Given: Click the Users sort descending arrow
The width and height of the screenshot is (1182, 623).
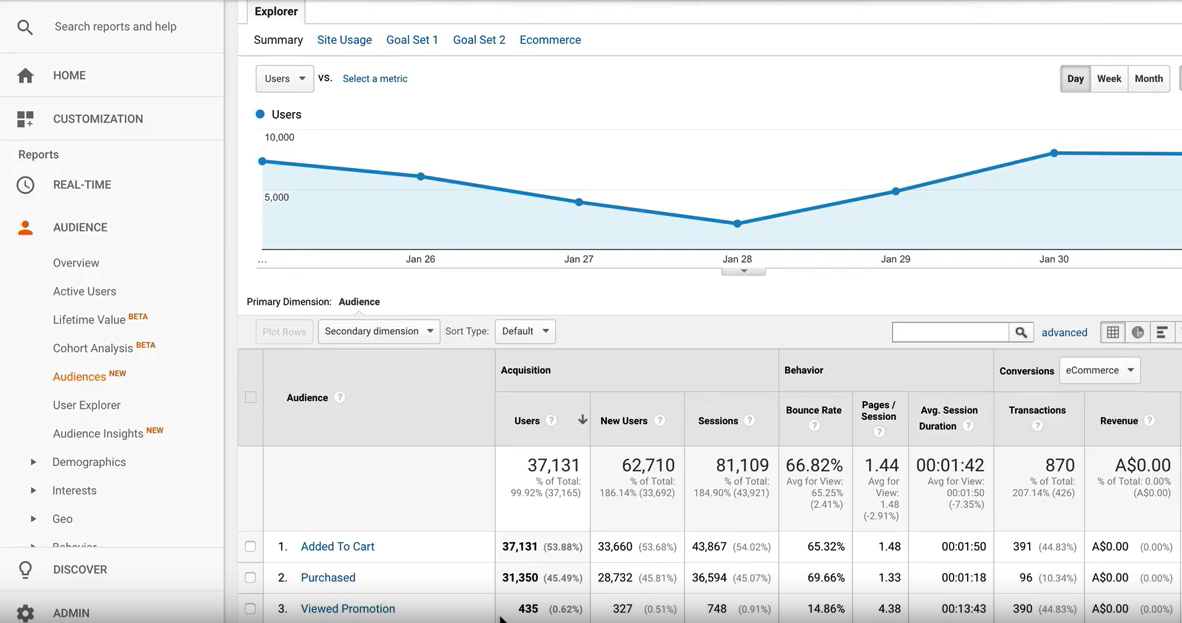Looking at the screenshot, I should tap(582, 420).
